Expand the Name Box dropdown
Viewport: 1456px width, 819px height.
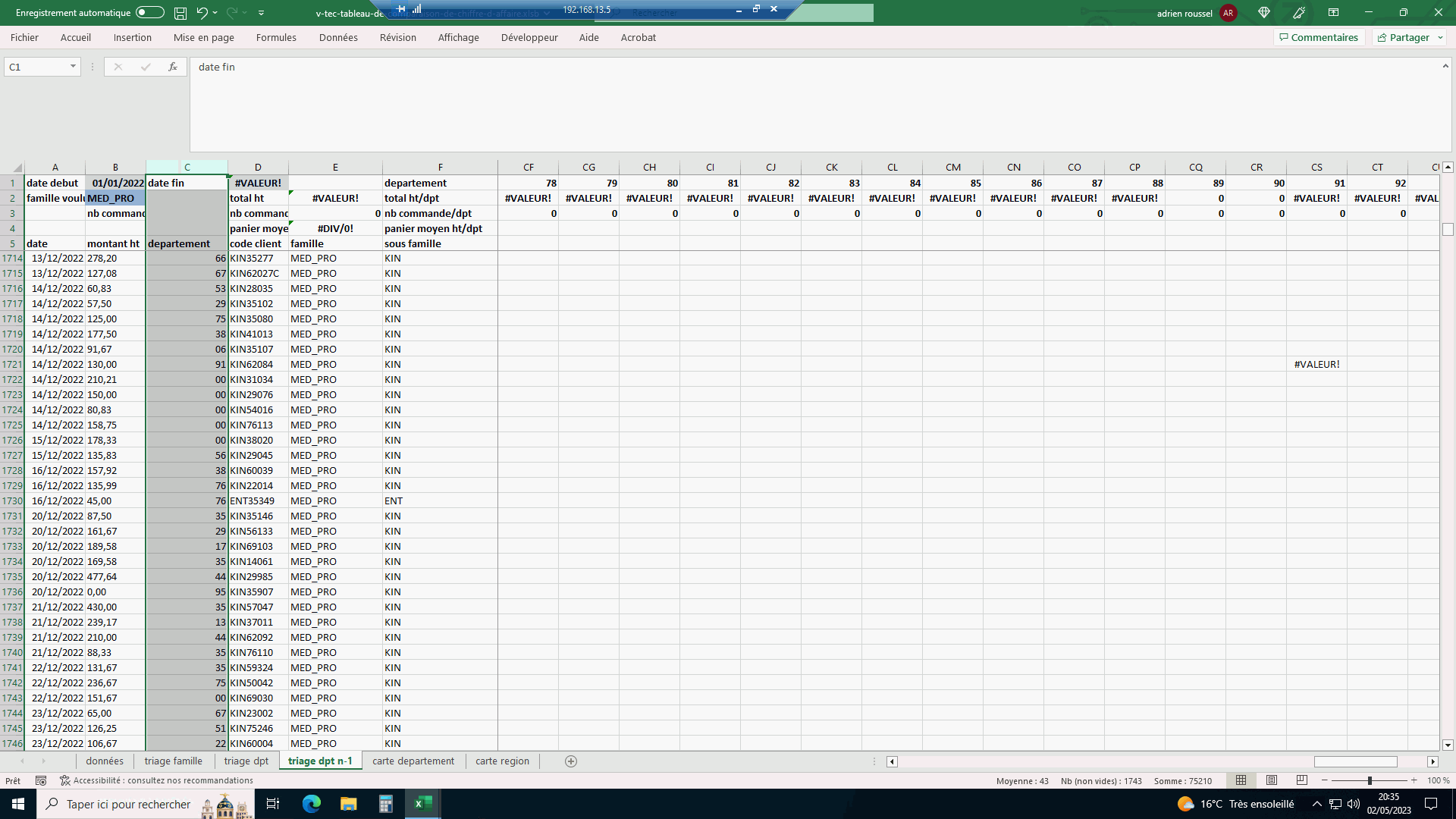(73, 67)
